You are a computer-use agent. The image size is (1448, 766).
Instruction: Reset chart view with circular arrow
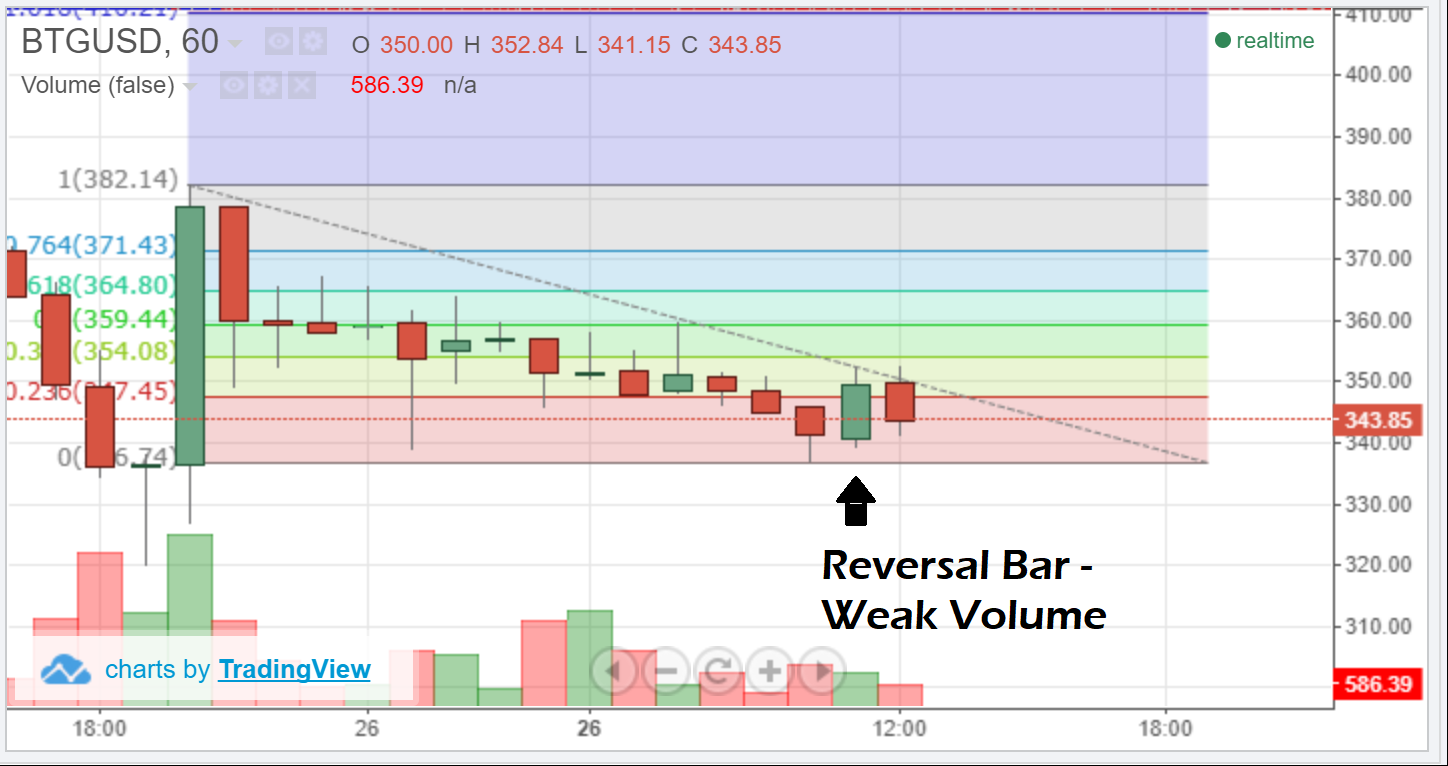click(717, 671)
